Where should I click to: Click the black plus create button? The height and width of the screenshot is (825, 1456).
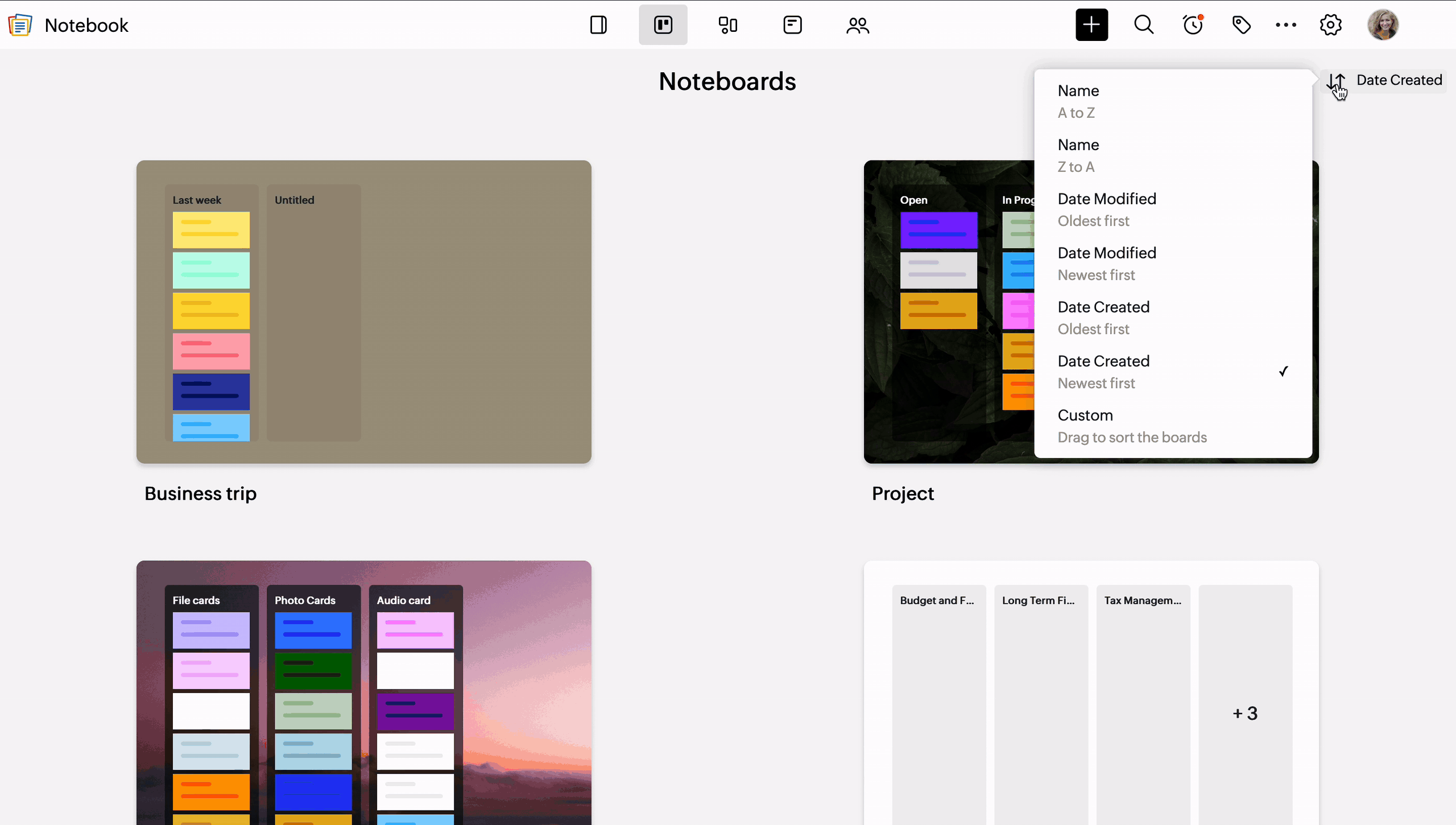pyautogui.click(x=1091, y=25)
